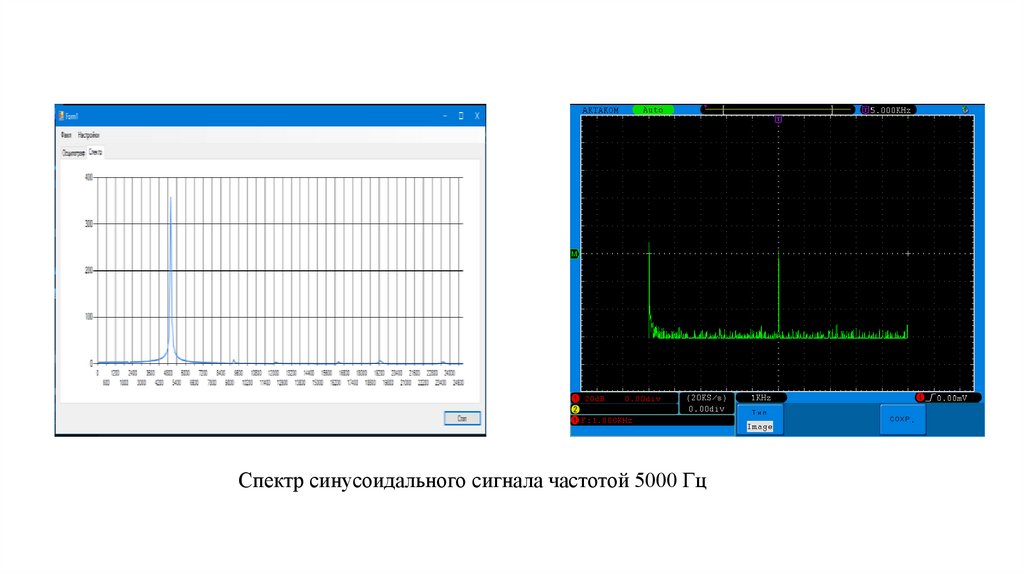Click the 200 value on chart axis
Viewport: 1024px width, 574px height.
89,270
